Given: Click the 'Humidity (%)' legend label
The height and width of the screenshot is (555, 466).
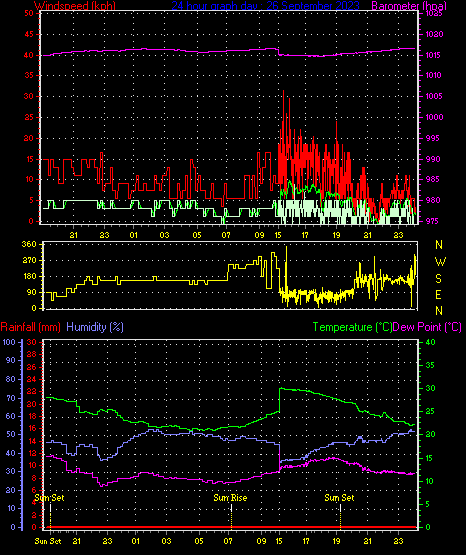Looking at the screenshot, I should tap(95, 327).
